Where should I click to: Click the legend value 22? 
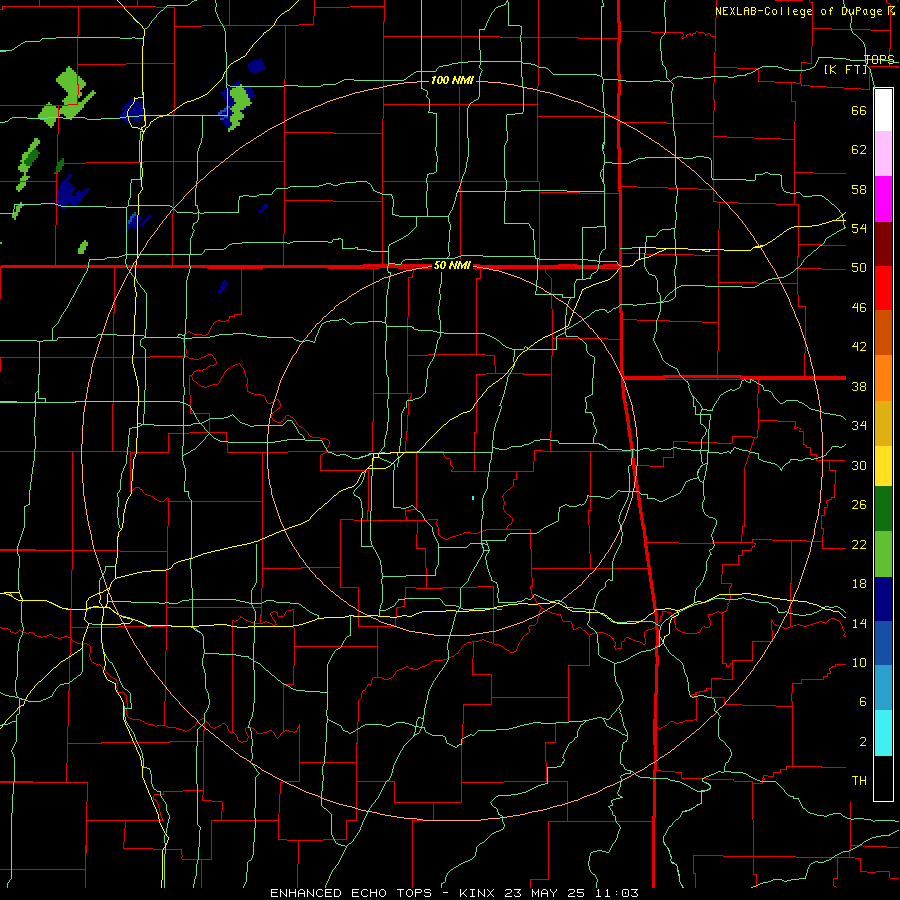click(859, 544)
